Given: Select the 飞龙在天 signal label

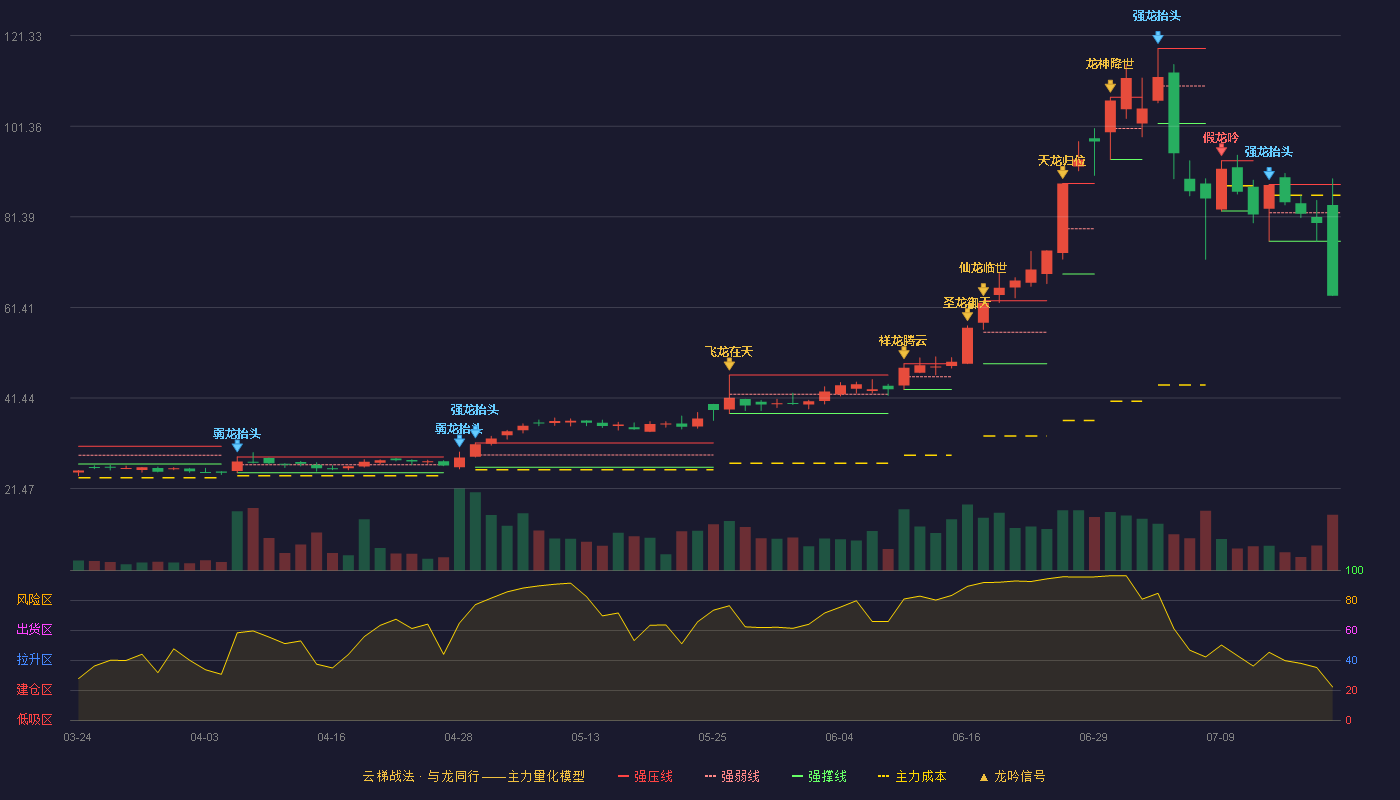Looking at the screenshot, I should [x=729, y=351].
